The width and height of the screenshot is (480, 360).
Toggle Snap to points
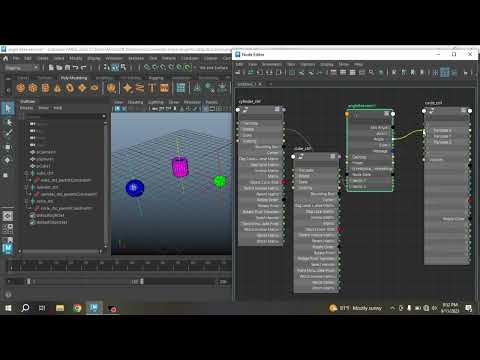pos(163,68)
